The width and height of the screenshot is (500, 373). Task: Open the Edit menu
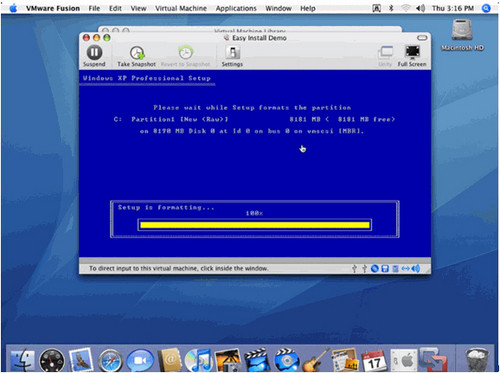pyautogui.click(x=115, y=8)
